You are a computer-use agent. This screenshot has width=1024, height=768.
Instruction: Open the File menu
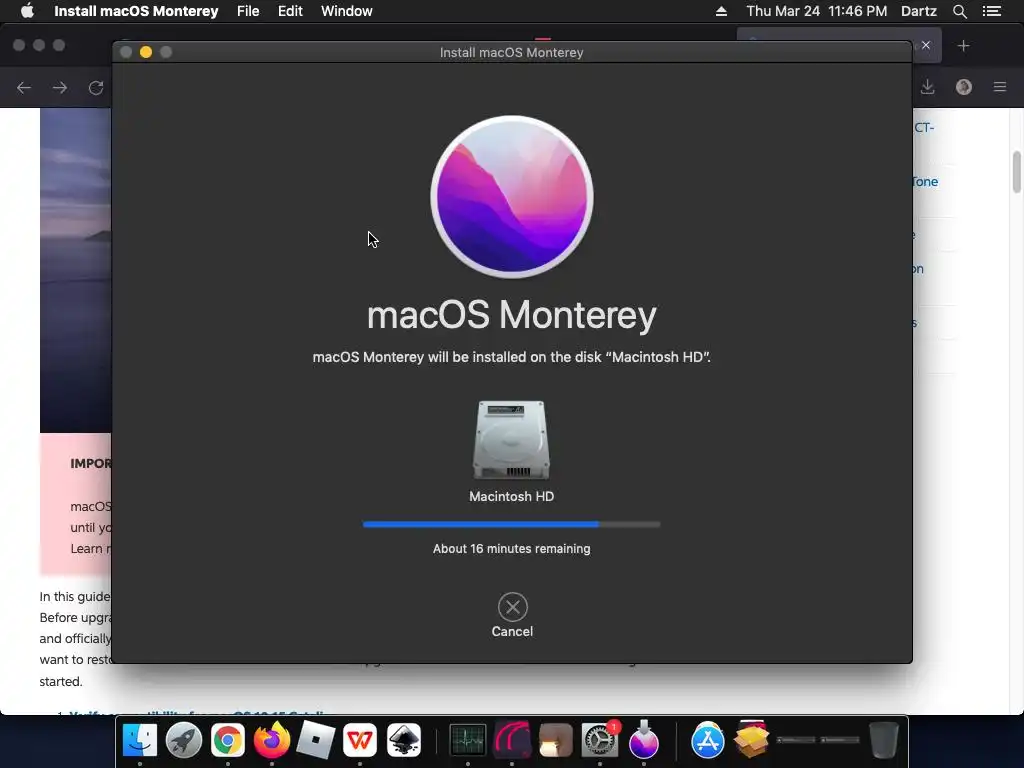248,11
